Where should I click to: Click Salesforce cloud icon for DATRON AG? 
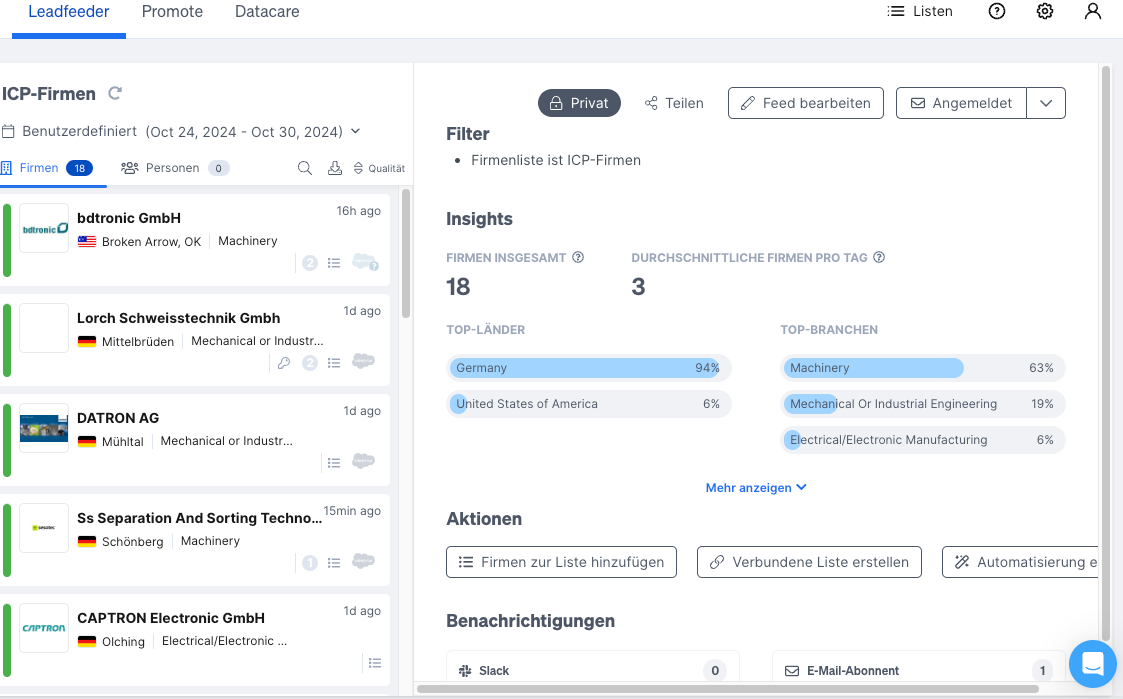364,462
